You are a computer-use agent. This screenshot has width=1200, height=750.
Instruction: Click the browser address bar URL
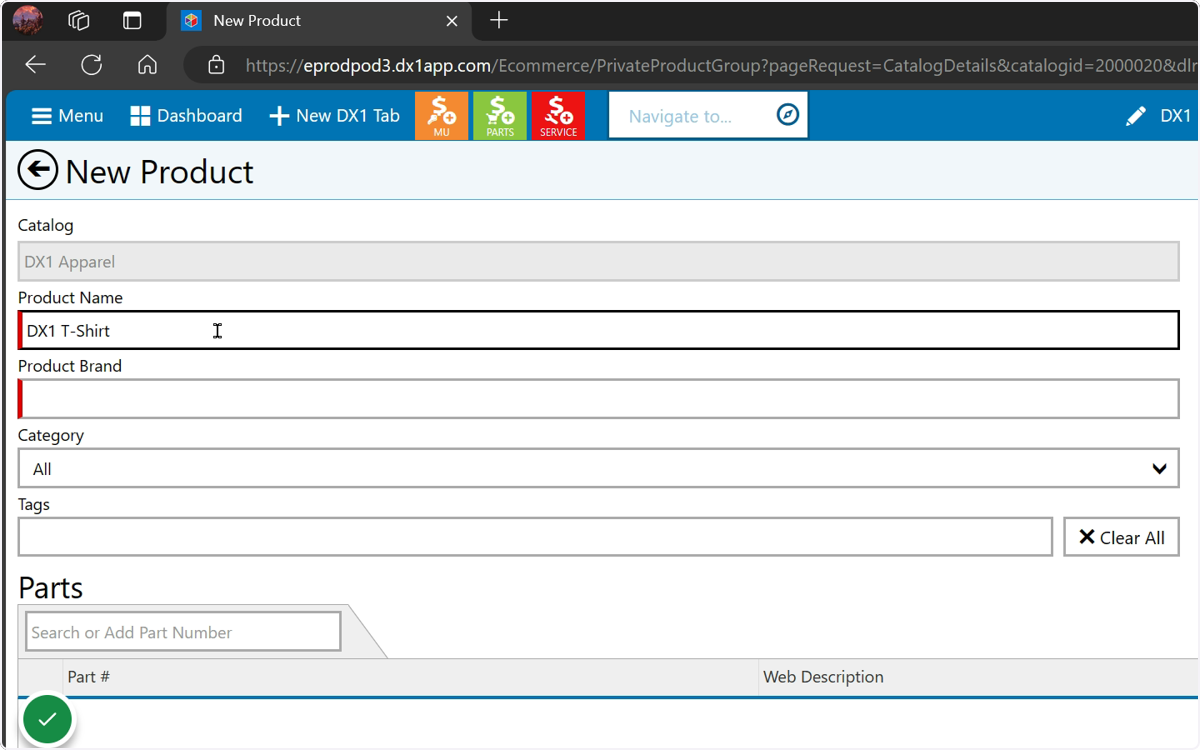click(720, 65)
